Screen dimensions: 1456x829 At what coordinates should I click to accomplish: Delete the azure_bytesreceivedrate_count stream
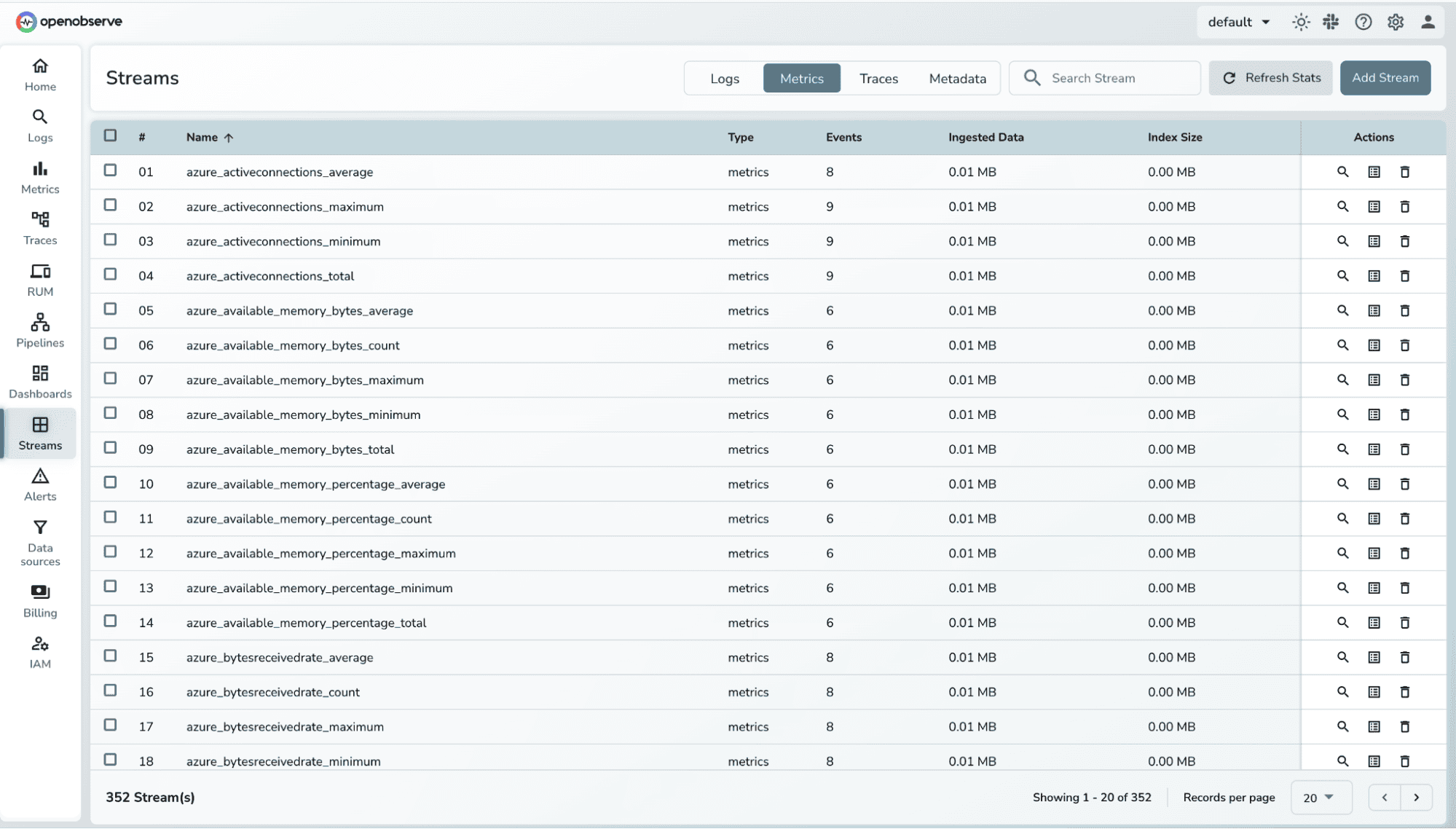1405,692
